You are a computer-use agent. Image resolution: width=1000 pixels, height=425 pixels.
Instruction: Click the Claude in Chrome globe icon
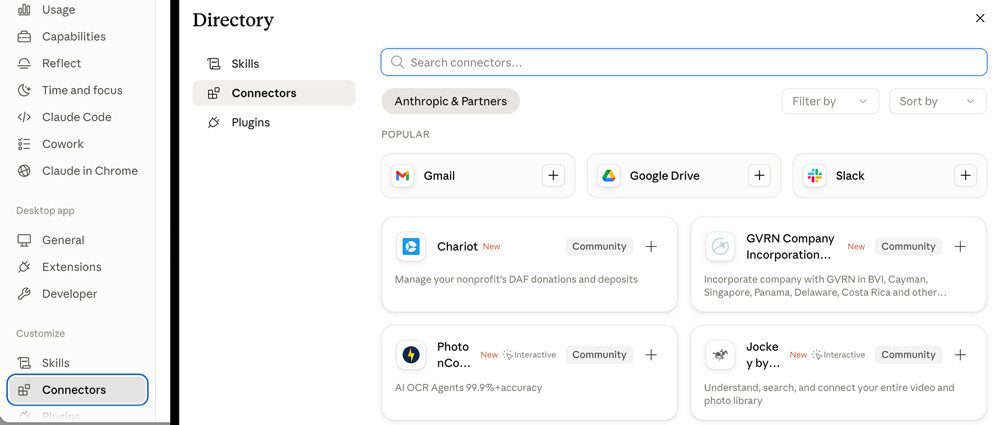coord(24,170)
